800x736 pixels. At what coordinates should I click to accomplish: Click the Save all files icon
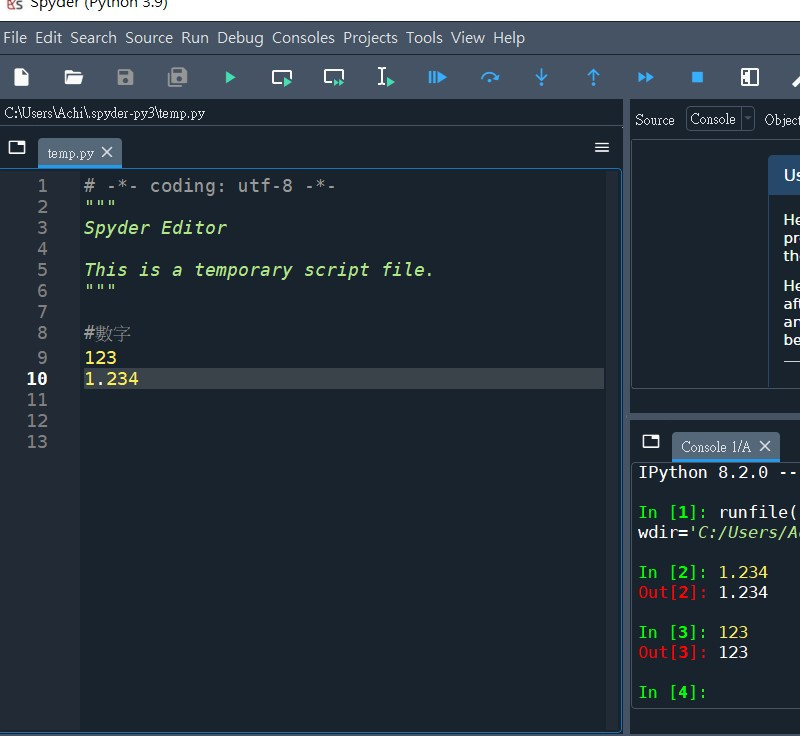coord(178,77)
